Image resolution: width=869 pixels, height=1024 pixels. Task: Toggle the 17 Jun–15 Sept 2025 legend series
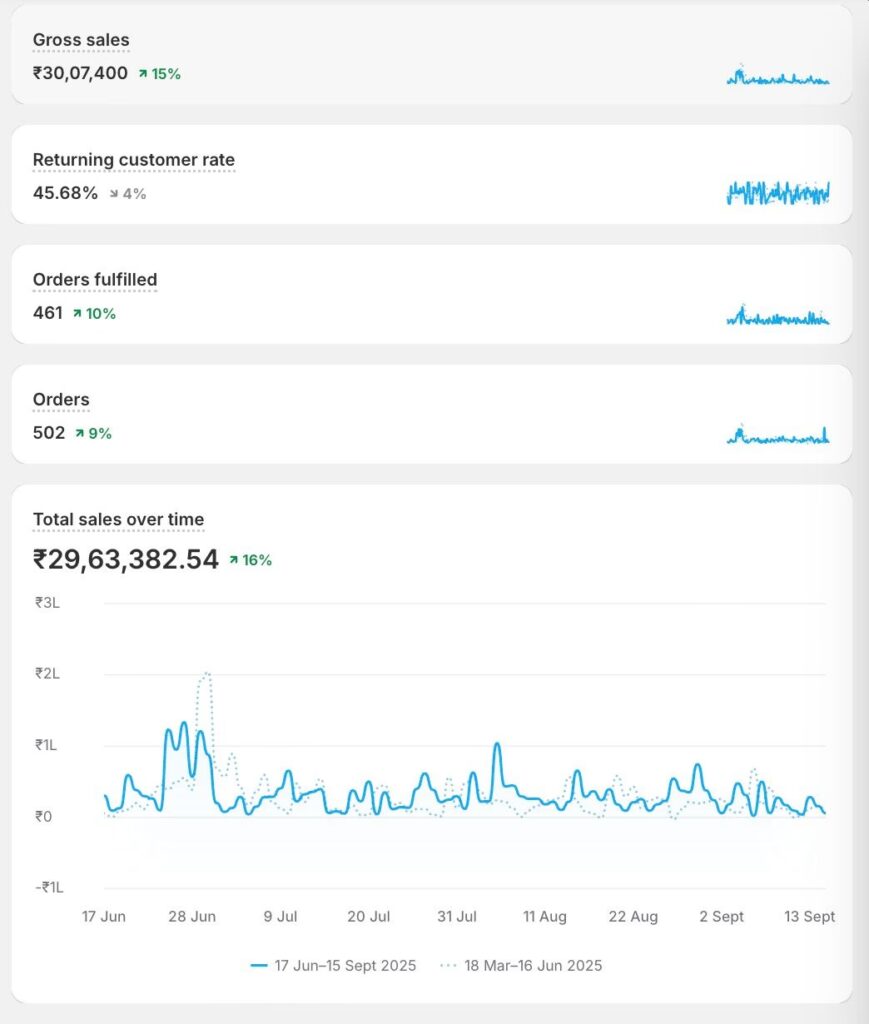(333, 965)
